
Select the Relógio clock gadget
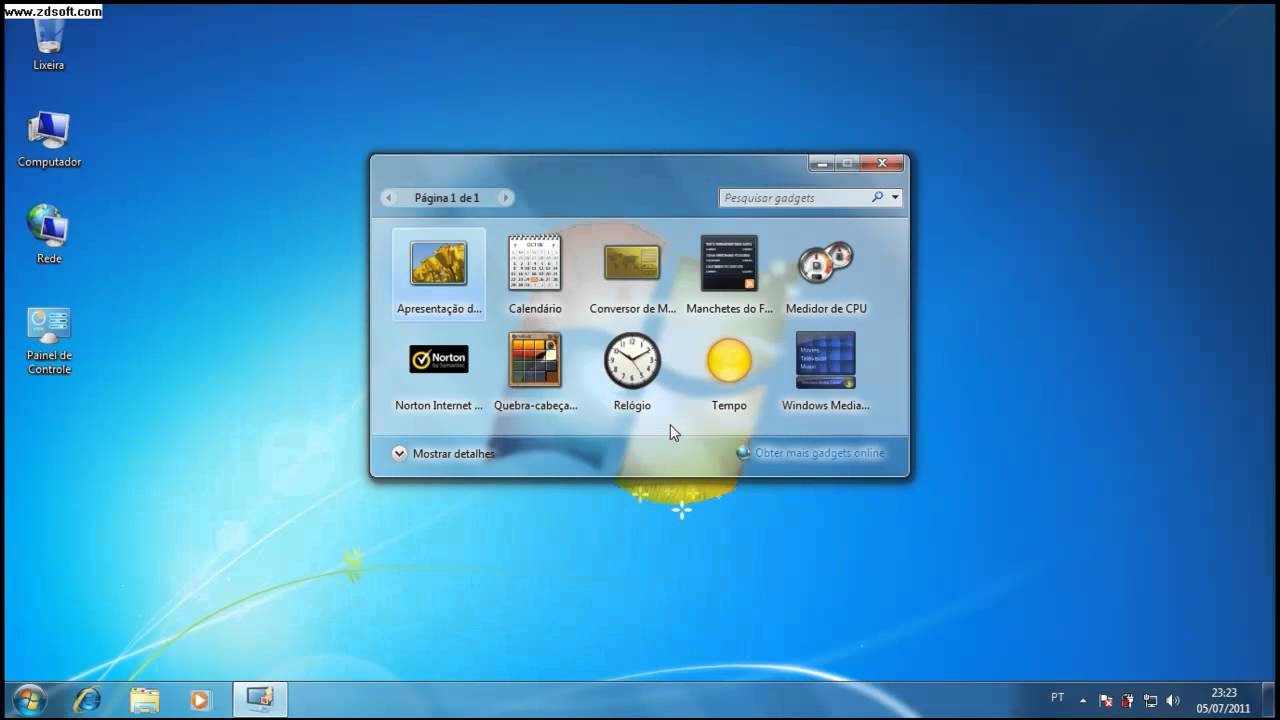click(x=632, y=370)
